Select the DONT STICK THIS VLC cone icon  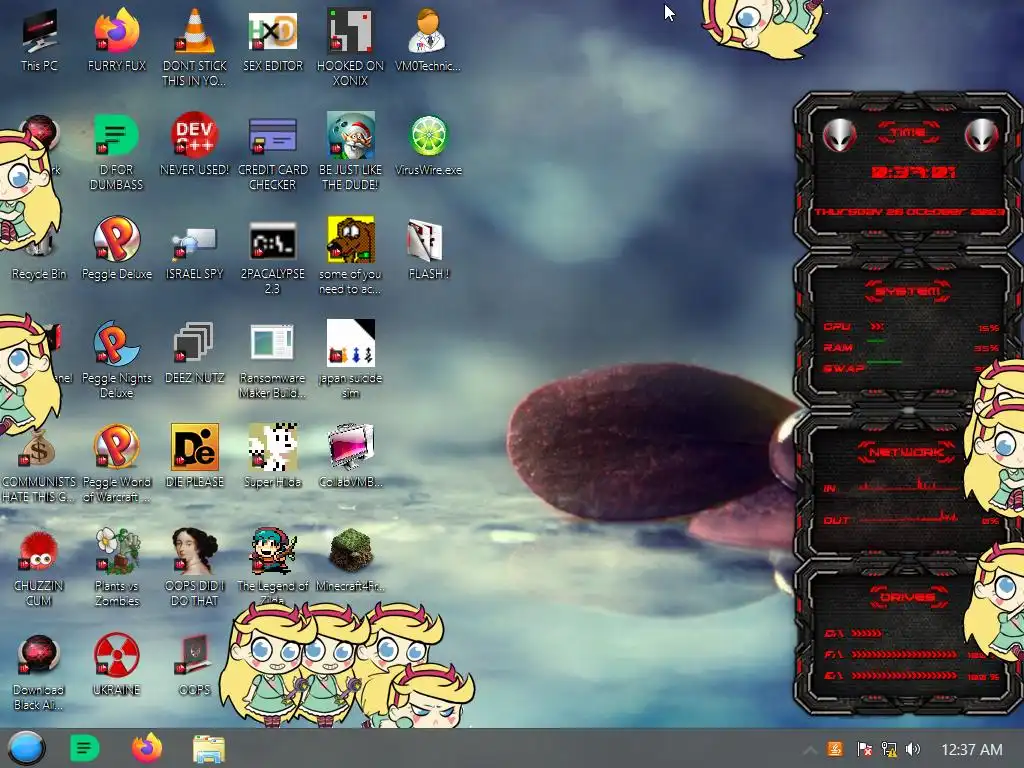(194, 47)
